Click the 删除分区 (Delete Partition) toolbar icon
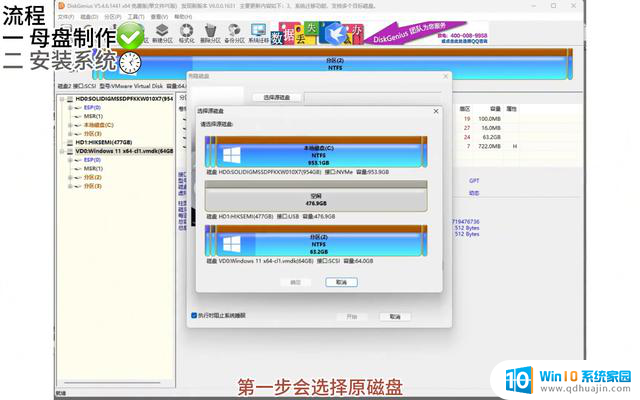The image size is (640, 400). [210, 33]
